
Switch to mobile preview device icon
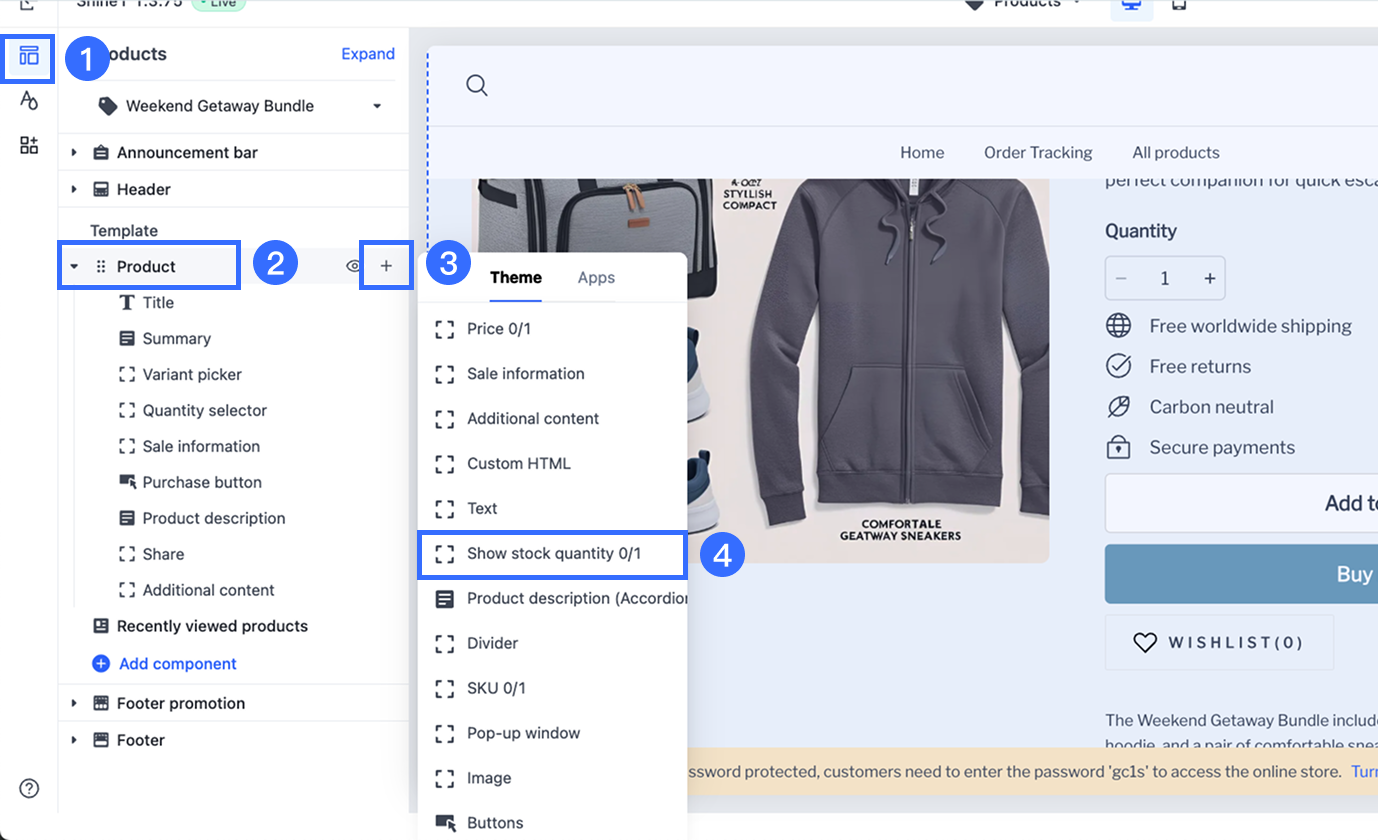coord(1179,5)
